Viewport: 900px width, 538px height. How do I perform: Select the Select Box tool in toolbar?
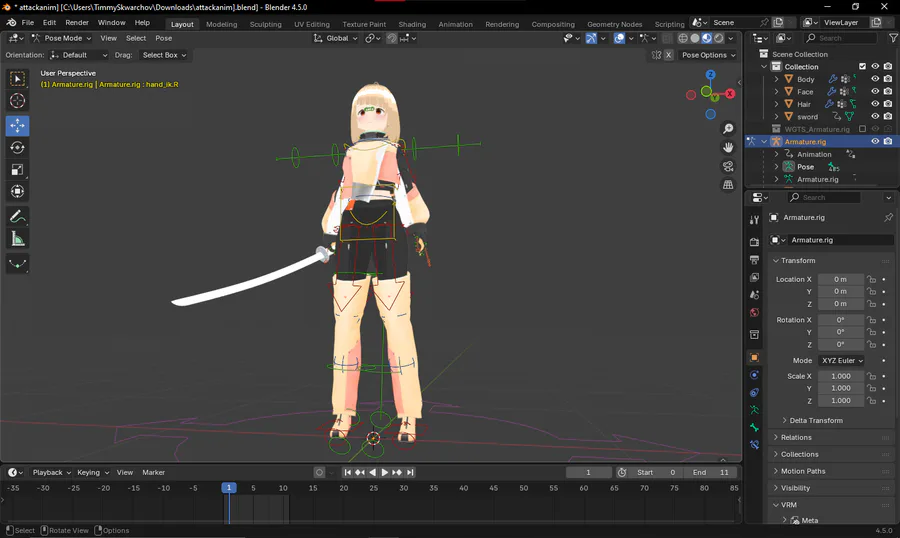[x=17, y=79]
